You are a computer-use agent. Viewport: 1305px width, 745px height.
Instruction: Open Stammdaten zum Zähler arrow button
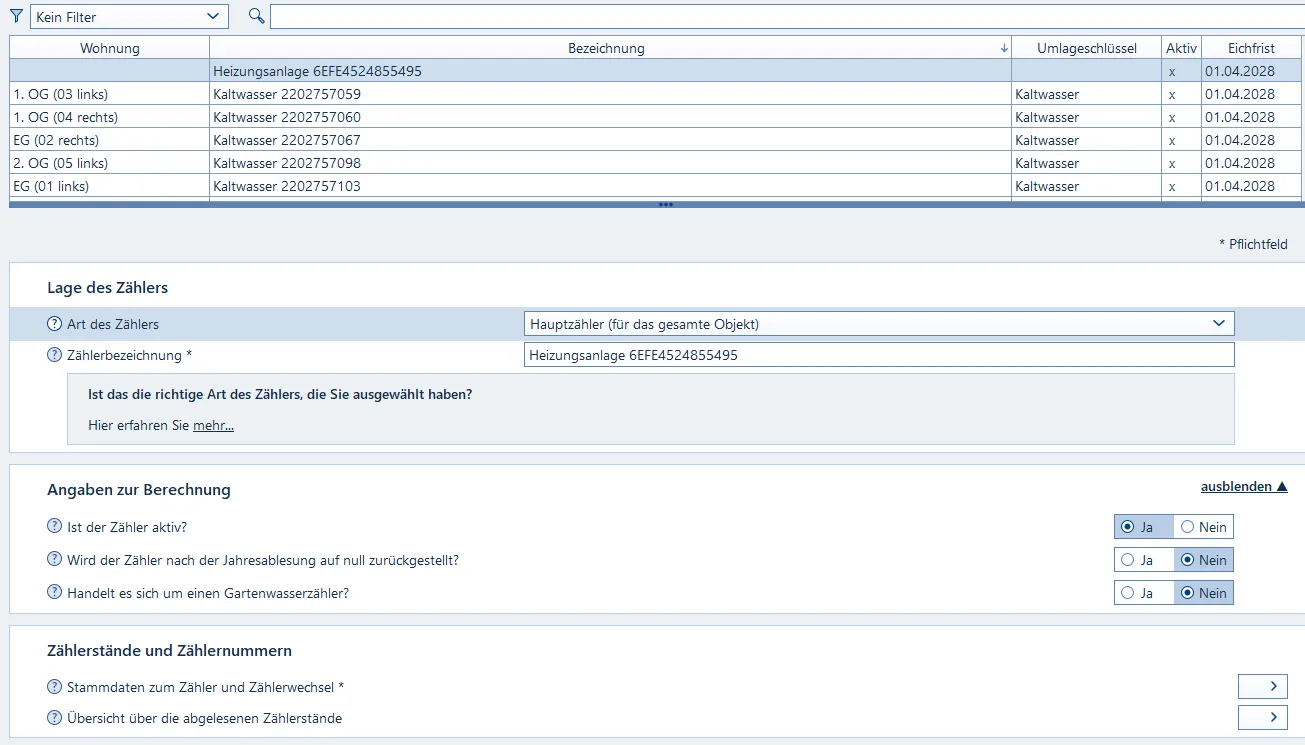(x=1262, y=686)
